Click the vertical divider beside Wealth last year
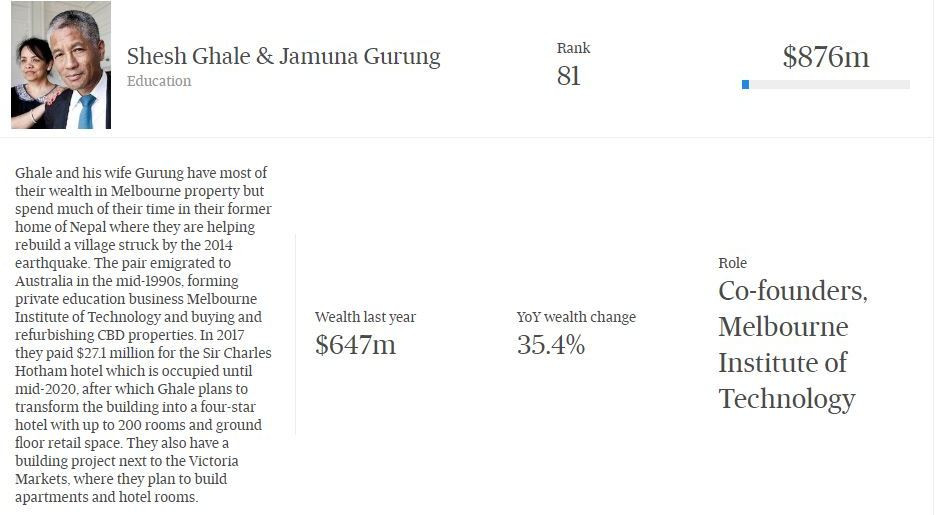 tap(295, 335)
